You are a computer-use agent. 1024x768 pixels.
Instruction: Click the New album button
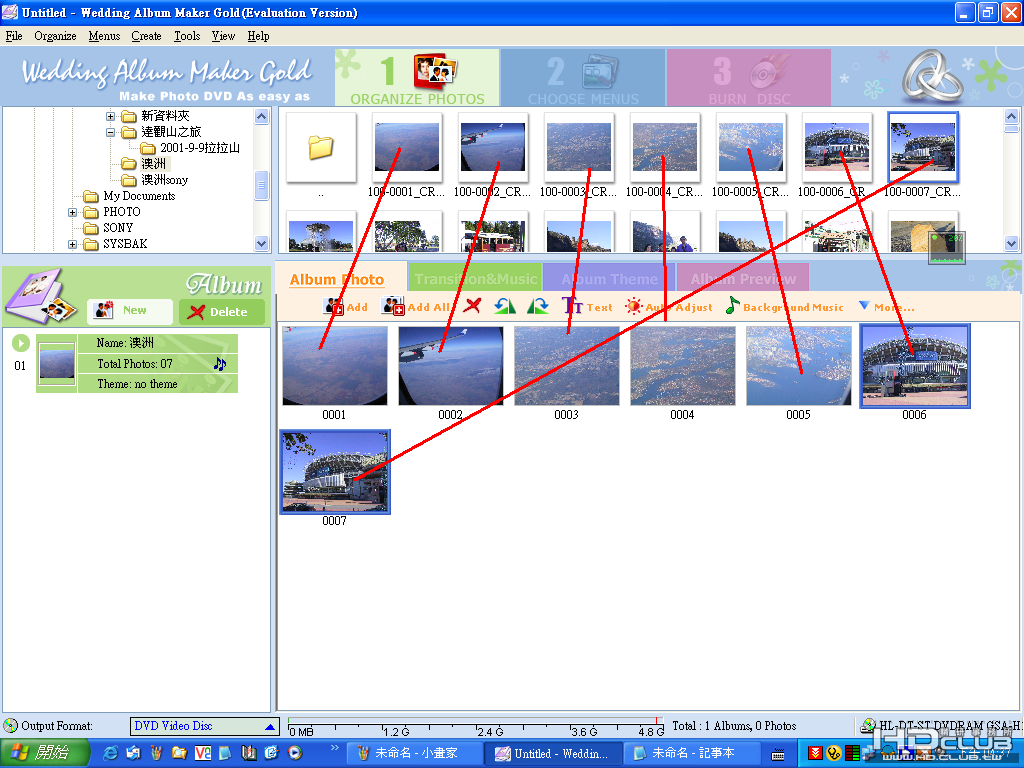pos(130,311)
